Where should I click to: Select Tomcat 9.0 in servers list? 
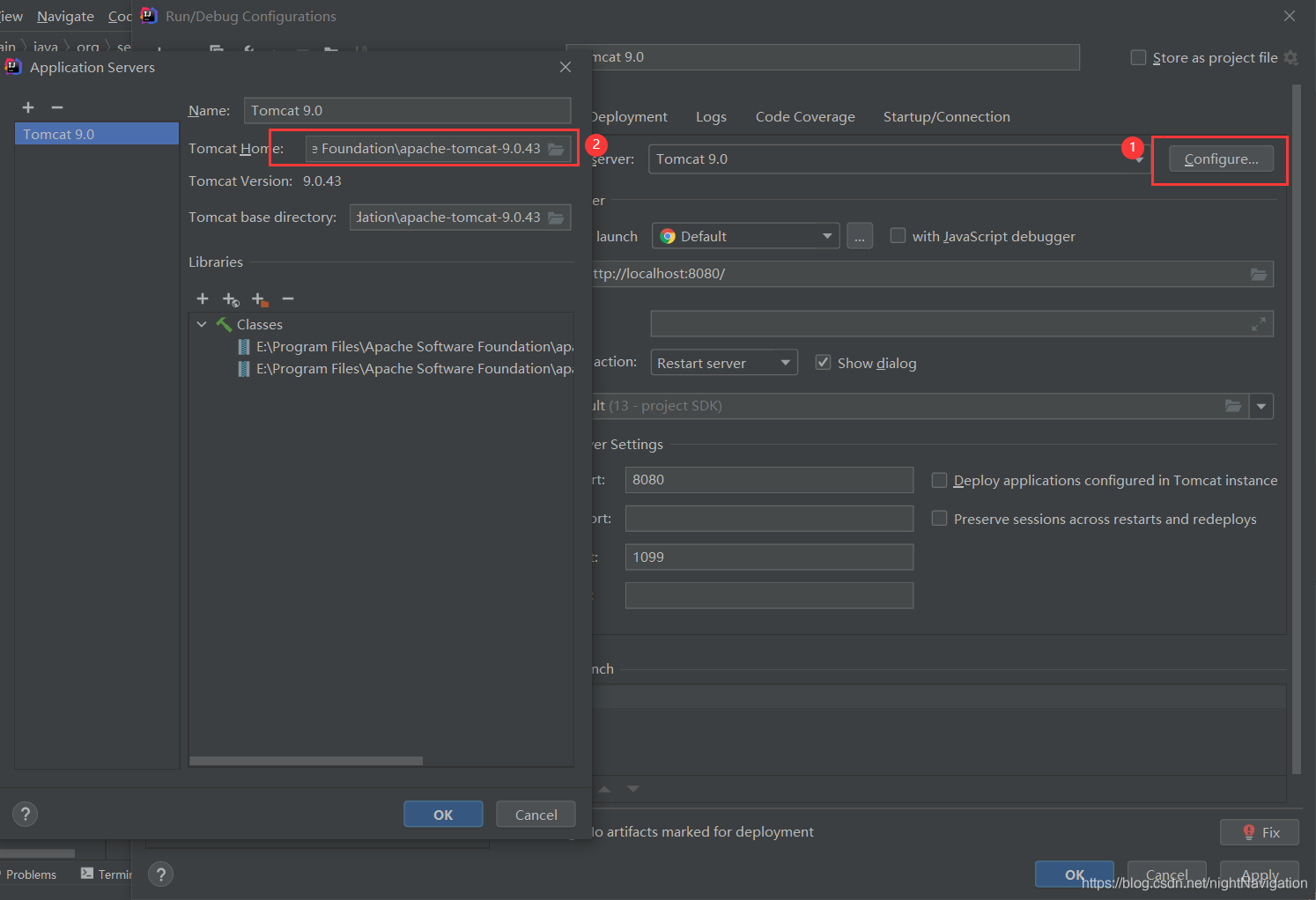[97, 134]
